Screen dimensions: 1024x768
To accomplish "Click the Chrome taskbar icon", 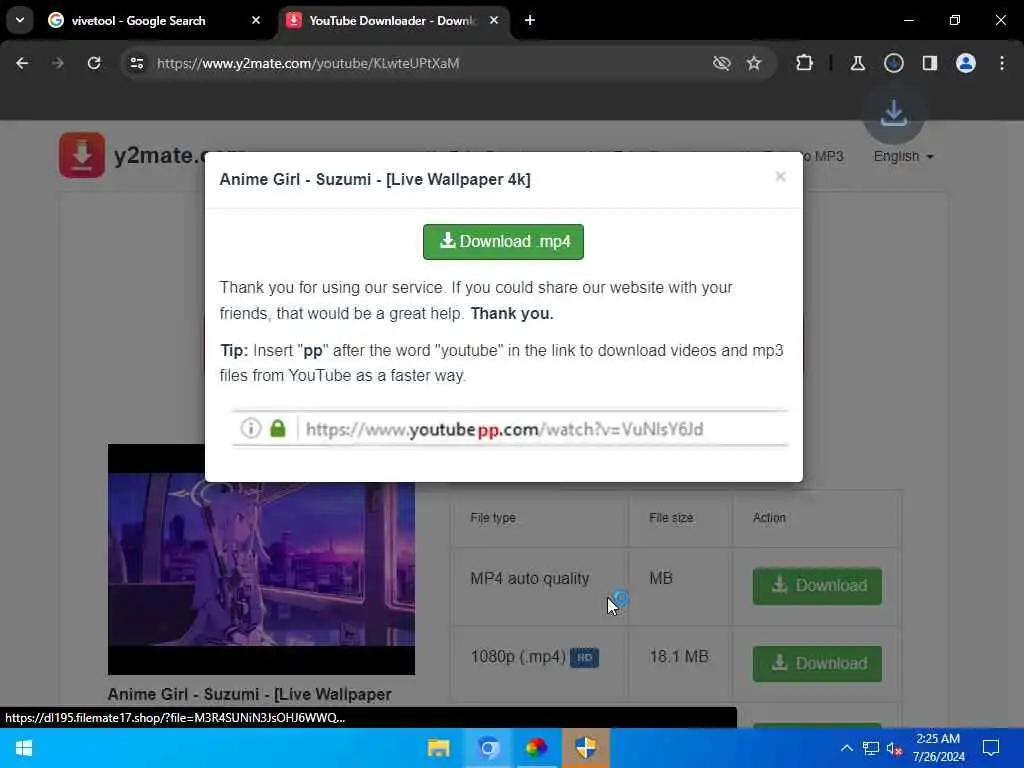I will click(488, 748).
